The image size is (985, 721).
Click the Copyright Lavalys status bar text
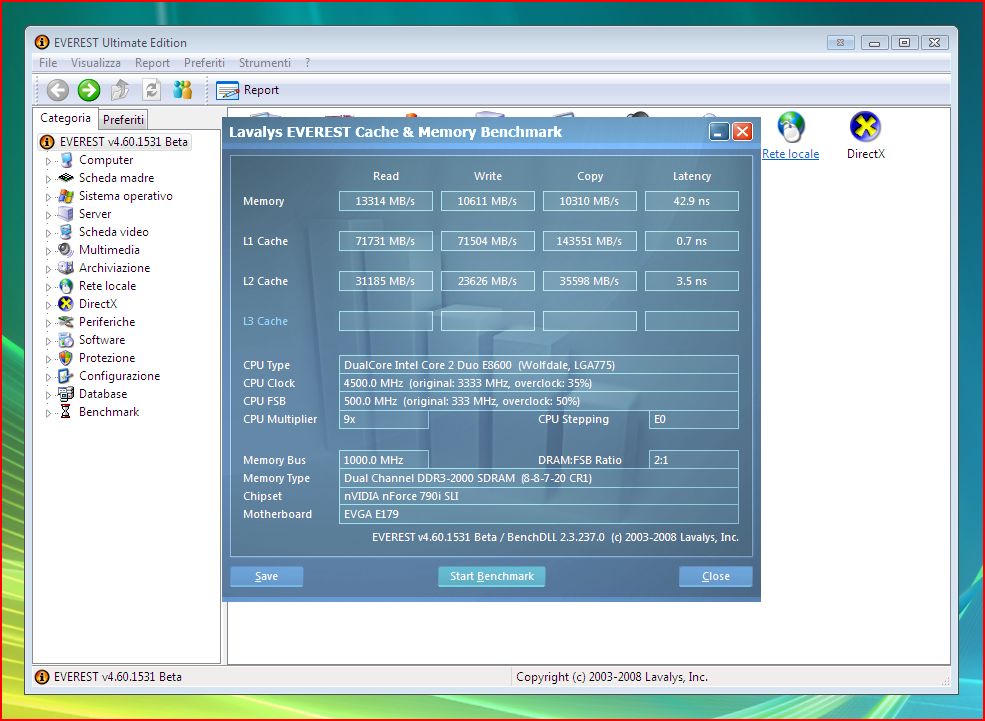(612, 677)
